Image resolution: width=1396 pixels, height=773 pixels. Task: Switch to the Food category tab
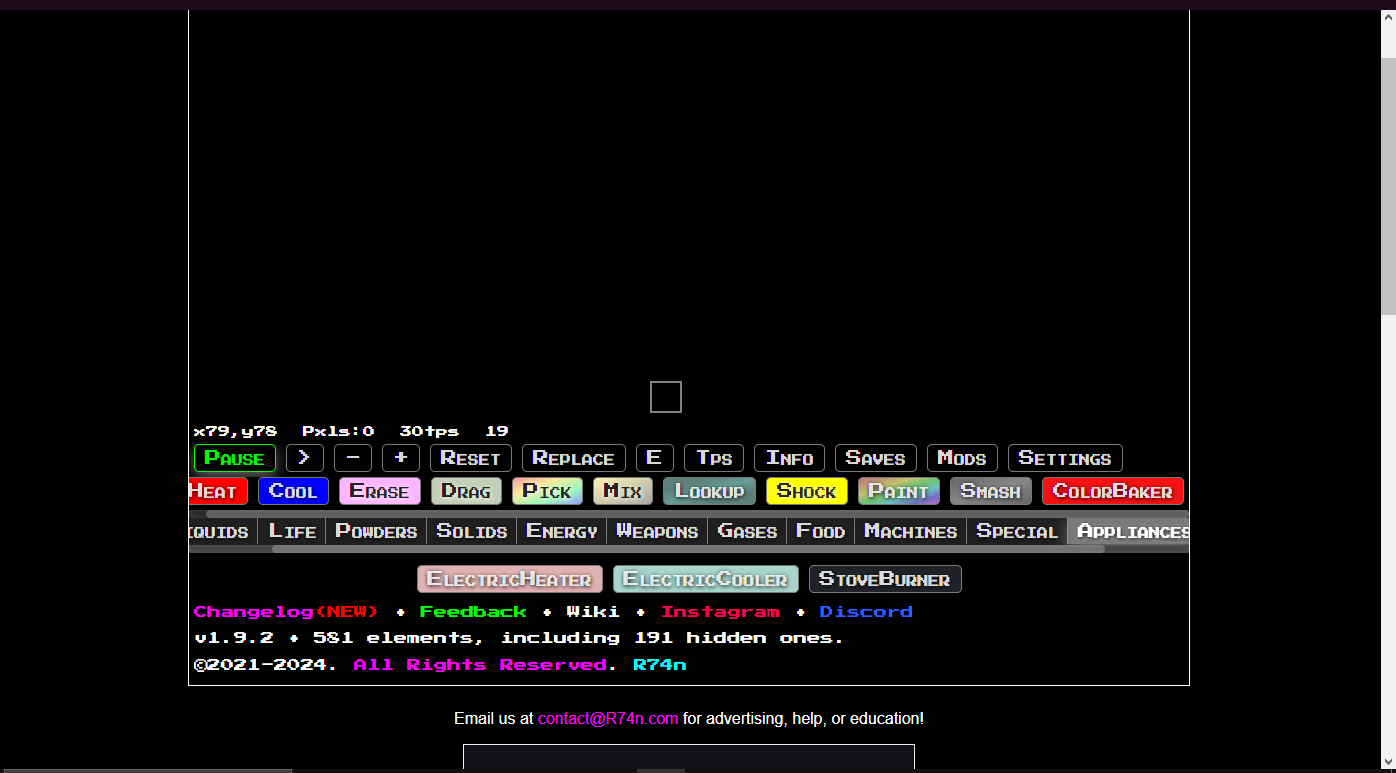click(x=821, y=531)
